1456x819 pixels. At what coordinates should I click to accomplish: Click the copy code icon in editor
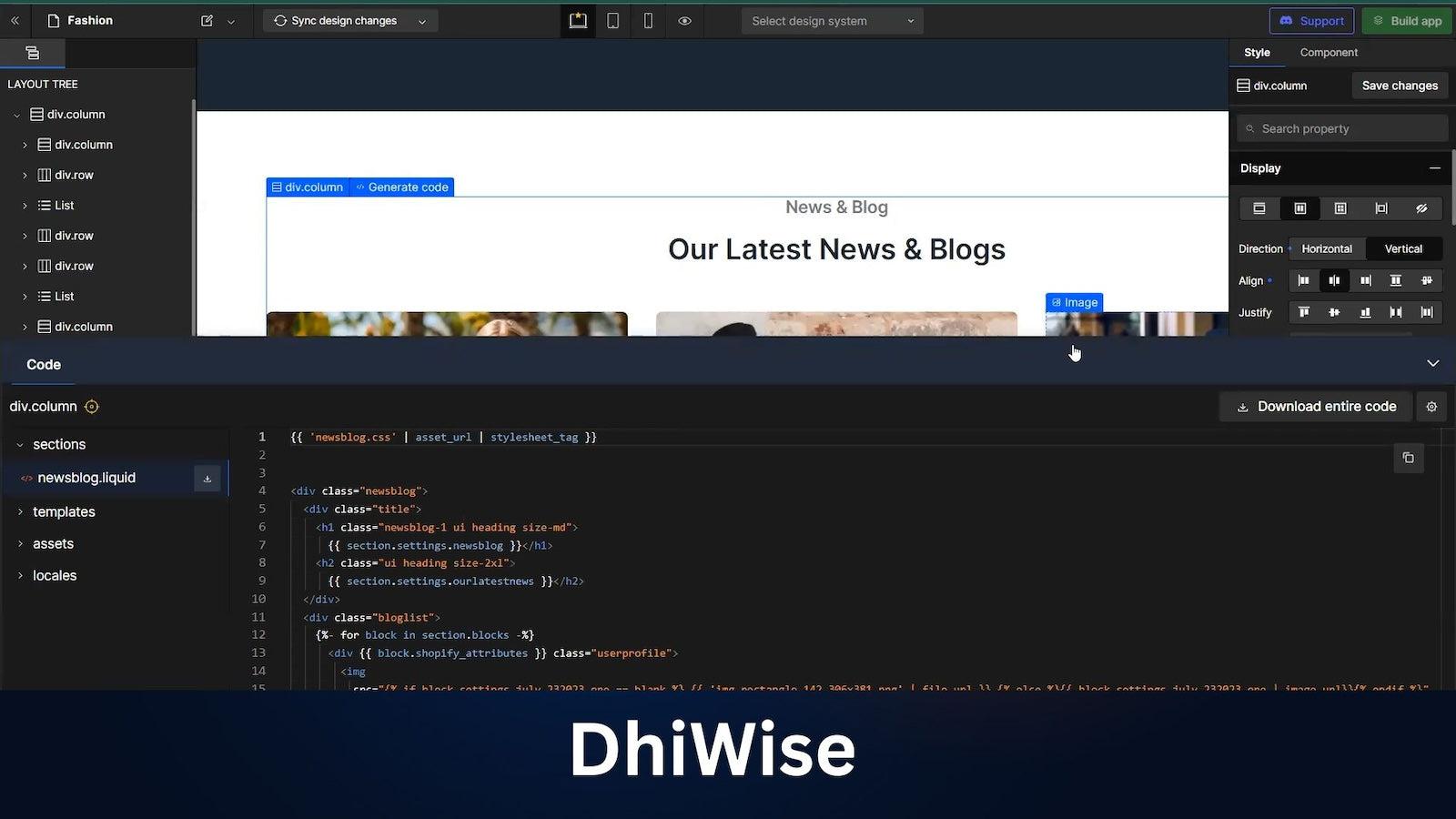point(1409,458)
